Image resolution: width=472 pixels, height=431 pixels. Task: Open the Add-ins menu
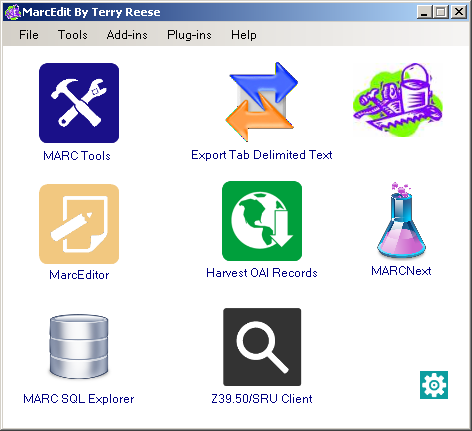tap(127, 35)
